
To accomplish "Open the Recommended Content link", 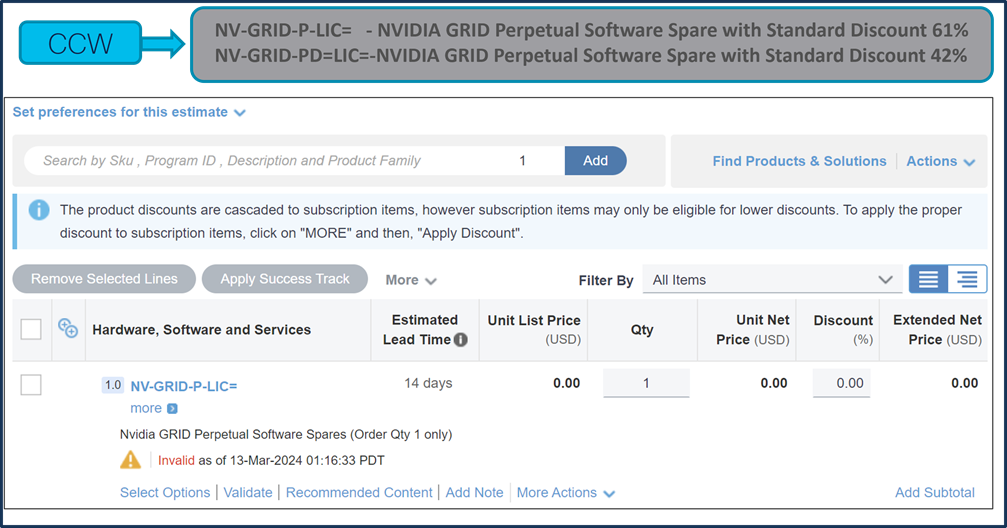I will (x=359, y=493).
